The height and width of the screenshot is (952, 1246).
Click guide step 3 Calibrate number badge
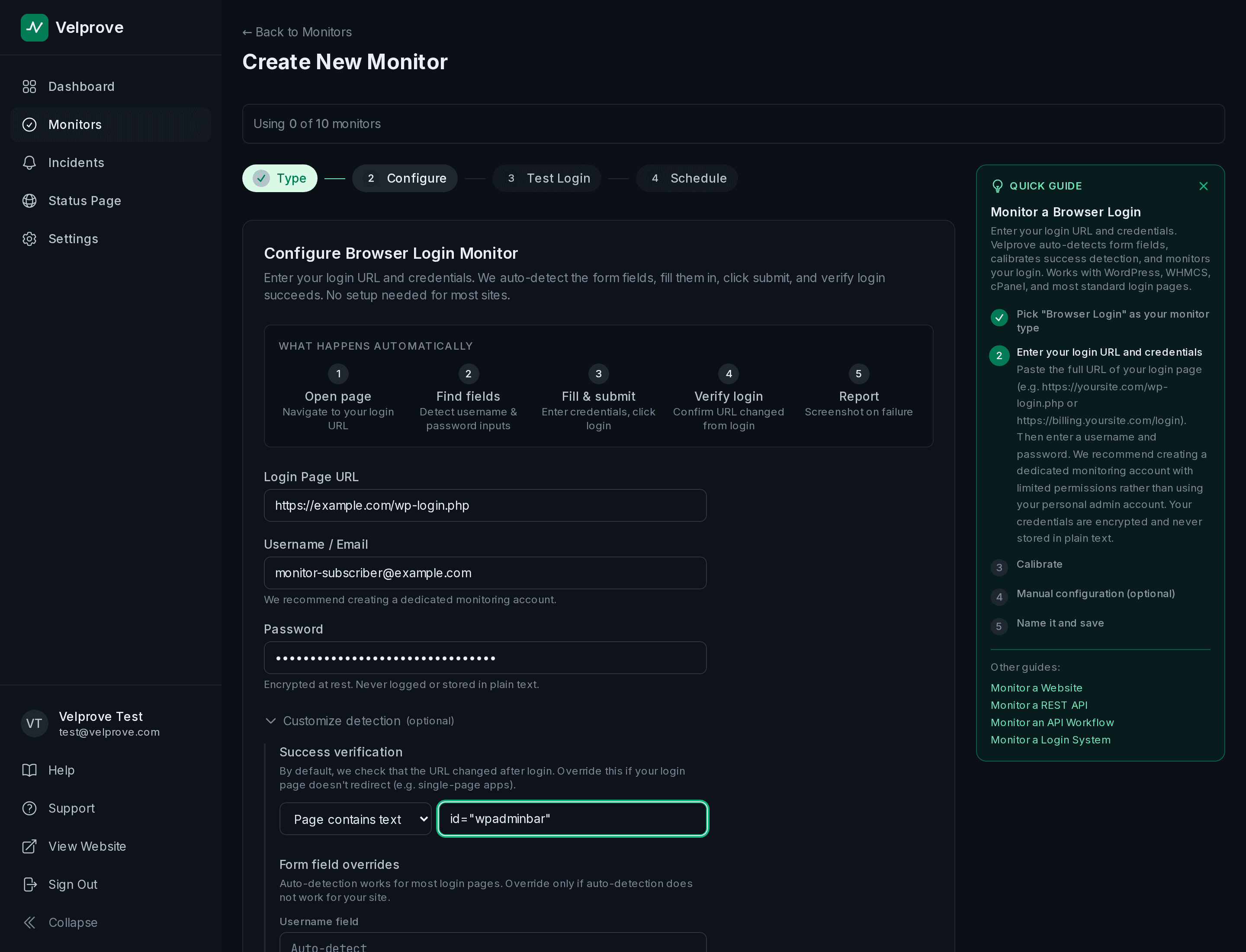click(x=999, y=568)
